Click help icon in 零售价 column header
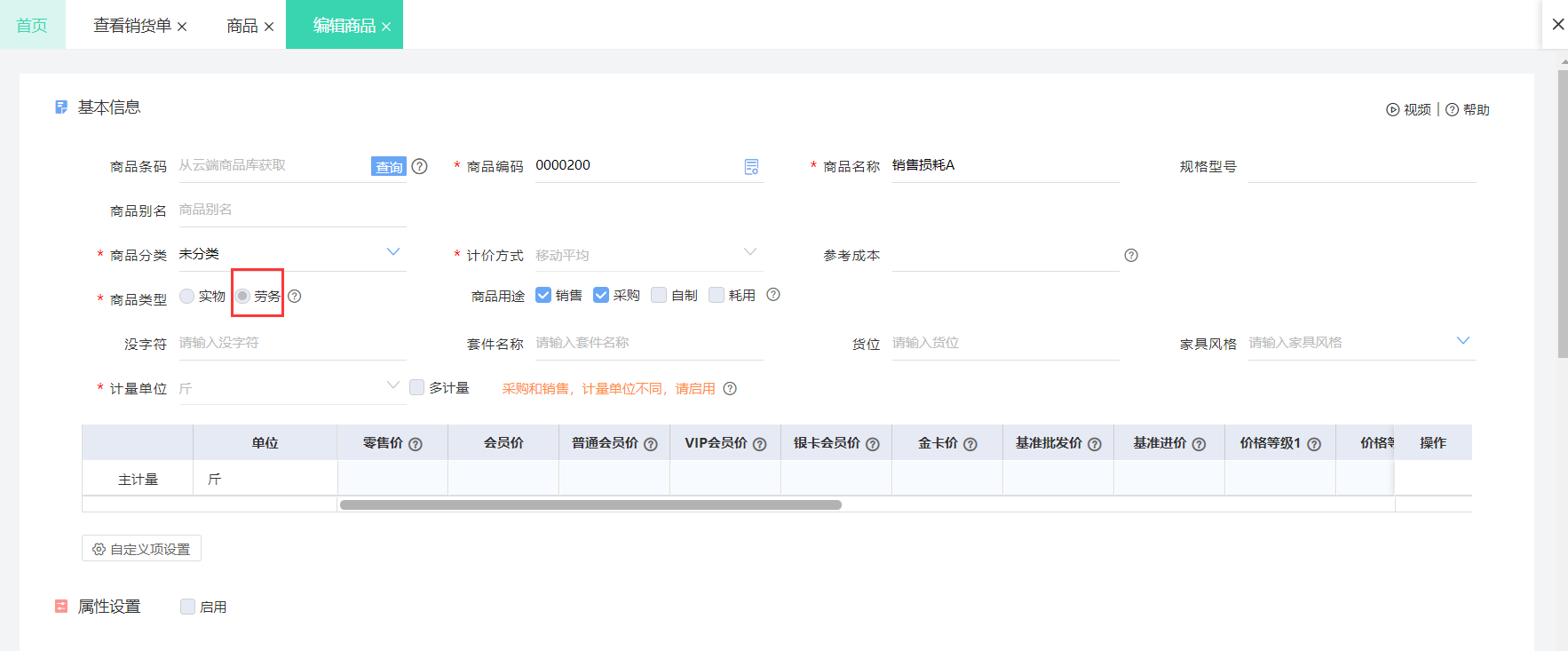This screenshot has width=1568, height=651. click(x=415, y=444)
